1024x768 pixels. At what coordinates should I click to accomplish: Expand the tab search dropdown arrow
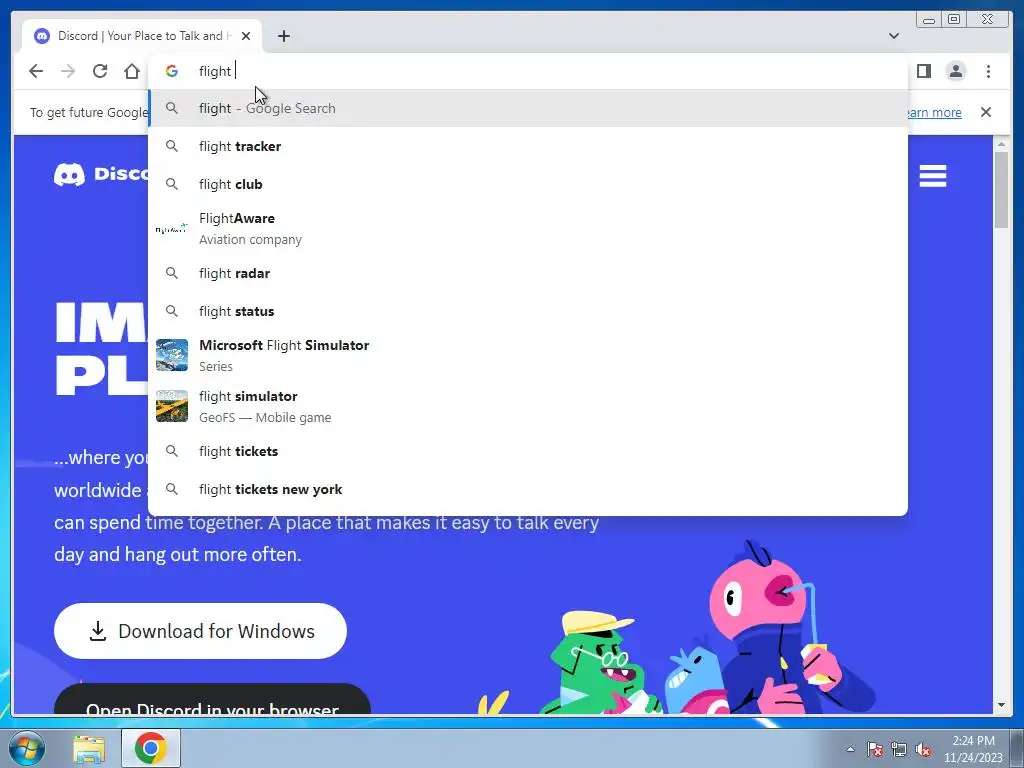pos(893,36)
